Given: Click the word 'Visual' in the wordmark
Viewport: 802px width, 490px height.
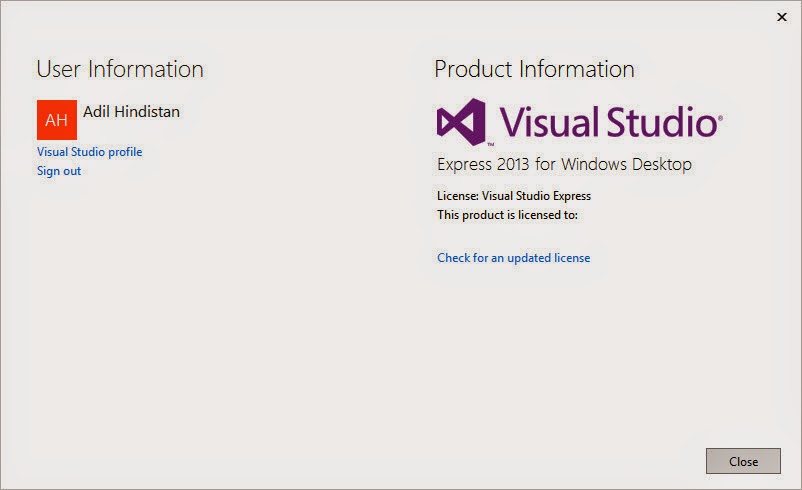Looking at the screenshot, I should coord(549,122).
